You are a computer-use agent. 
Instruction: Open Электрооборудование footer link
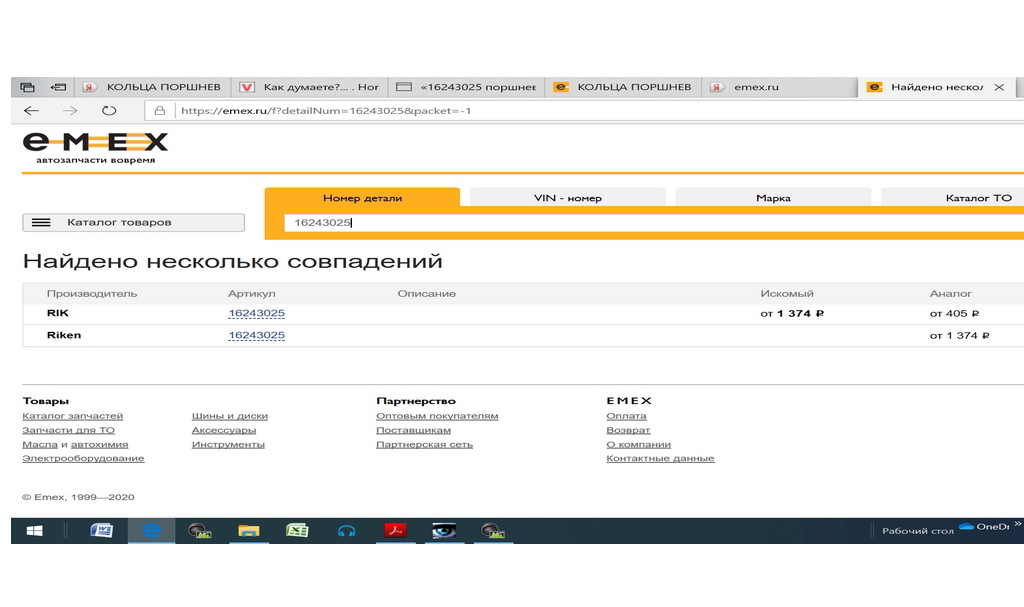point(83,458)
